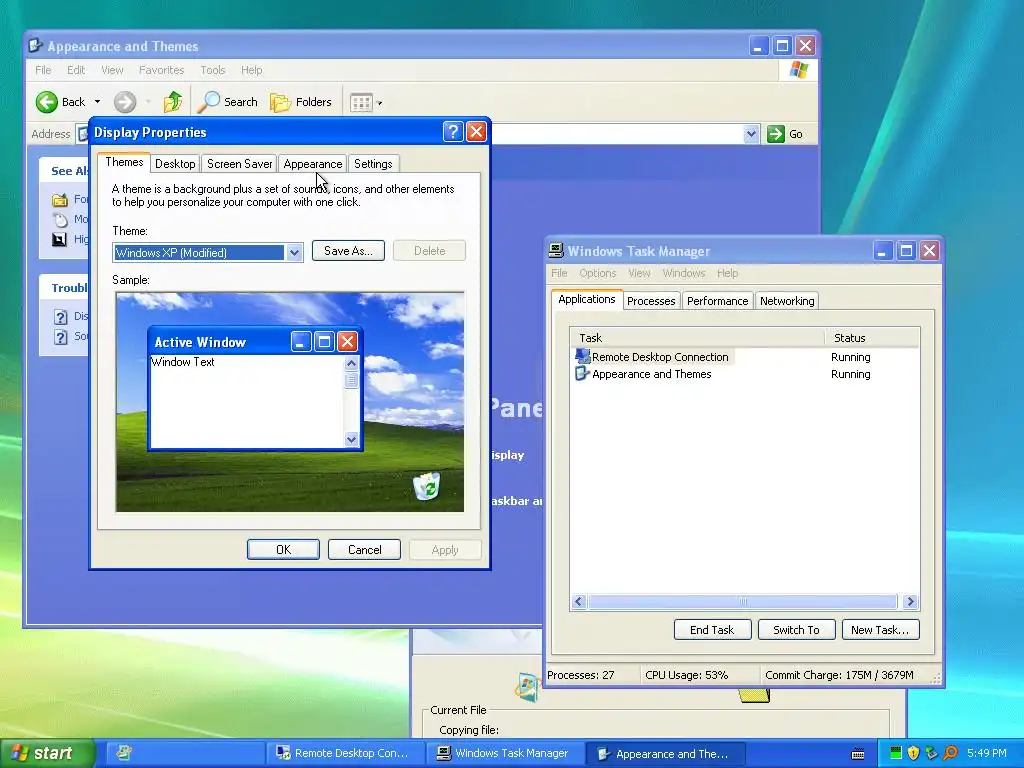This screenshot has height=768, width=1024.
Task: Open the Favorites menu in Explorer
Action: tap(161, 70)
